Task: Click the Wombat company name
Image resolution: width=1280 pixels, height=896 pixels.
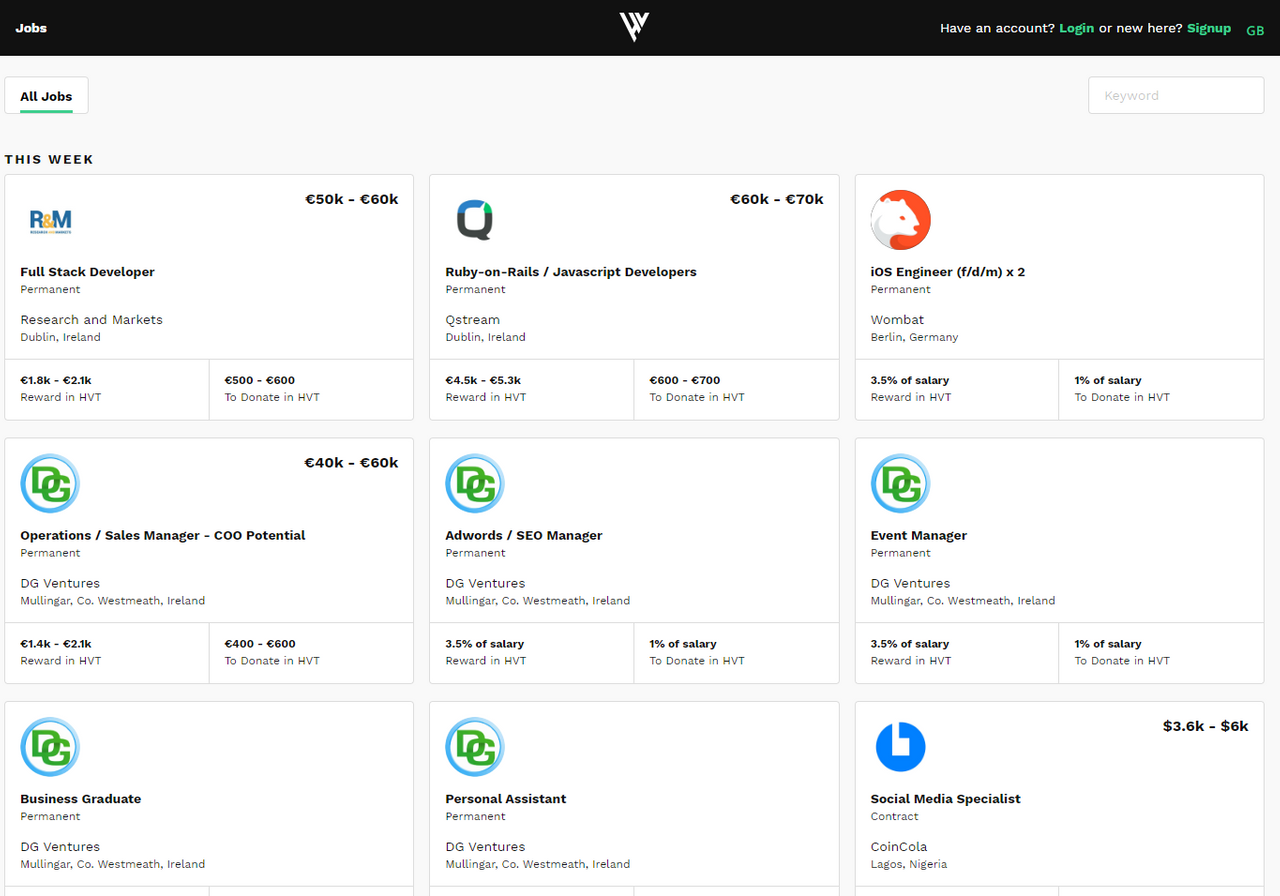Action: pos(897,320)
